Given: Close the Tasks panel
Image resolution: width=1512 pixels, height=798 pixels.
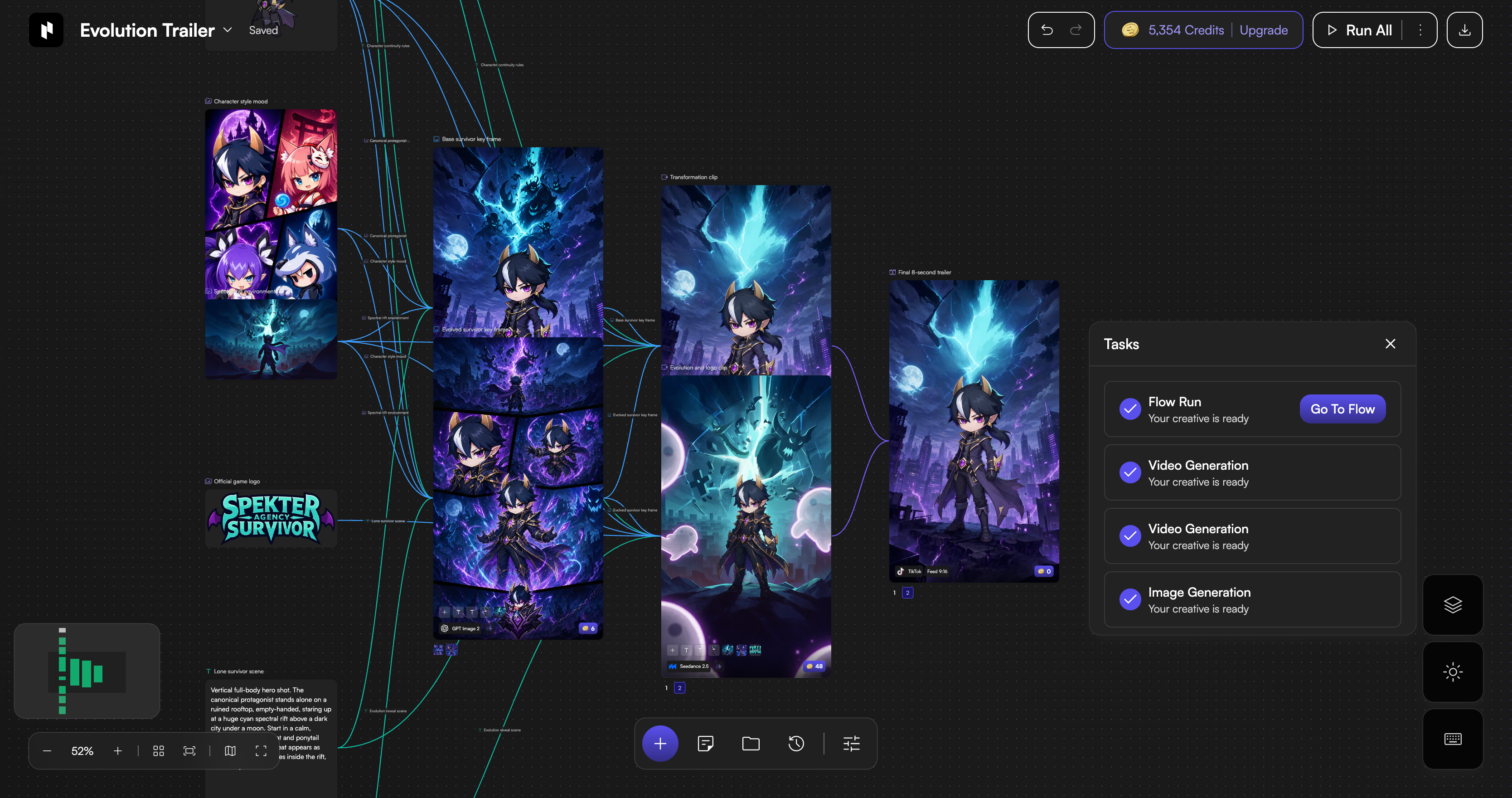Looking at the screenshot, I should 1390,344.
